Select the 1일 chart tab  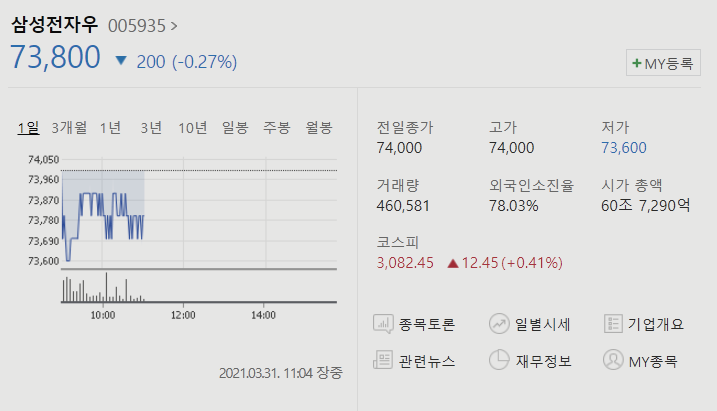click(28, 128)
